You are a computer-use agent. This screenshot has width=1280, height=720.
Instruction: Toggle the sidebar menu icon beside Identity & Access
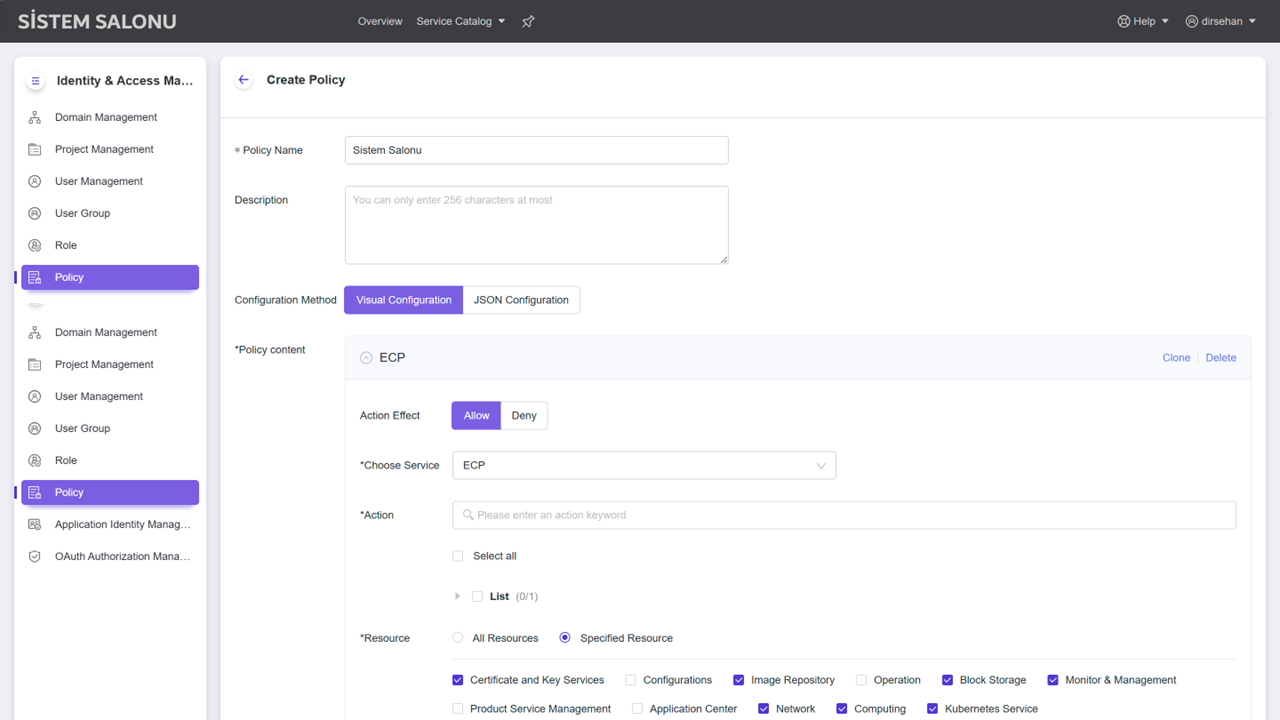coord(35,81)
